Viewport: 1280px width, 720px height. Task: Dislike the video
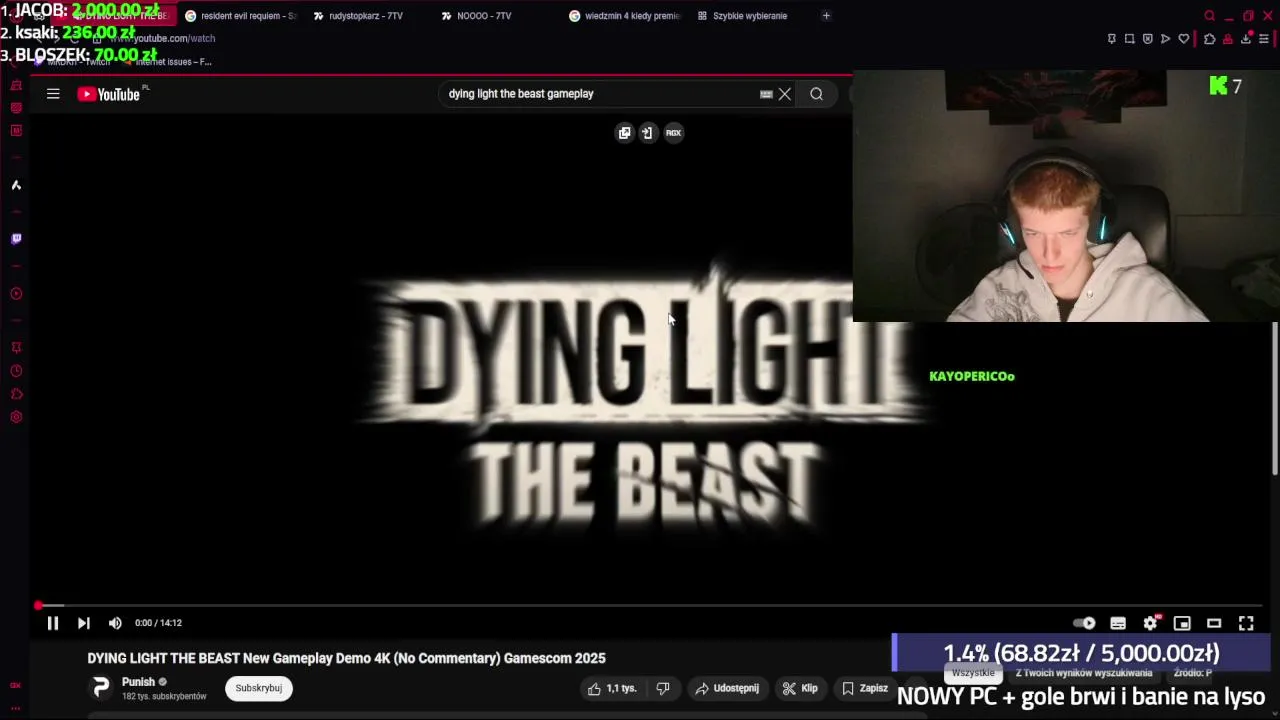pos(662,688)
